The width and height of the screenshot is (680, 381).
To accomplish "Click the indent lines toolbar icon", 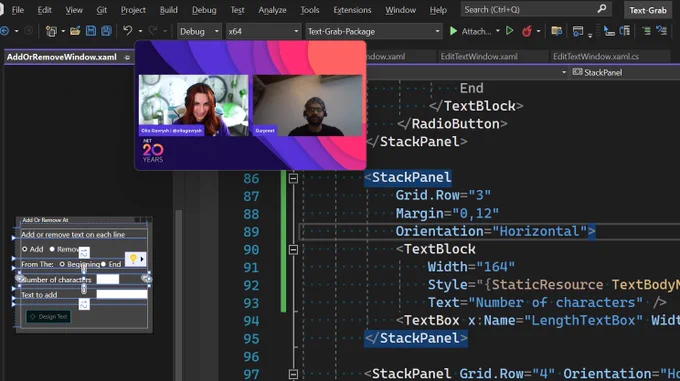I will click(x=646, y=31).
